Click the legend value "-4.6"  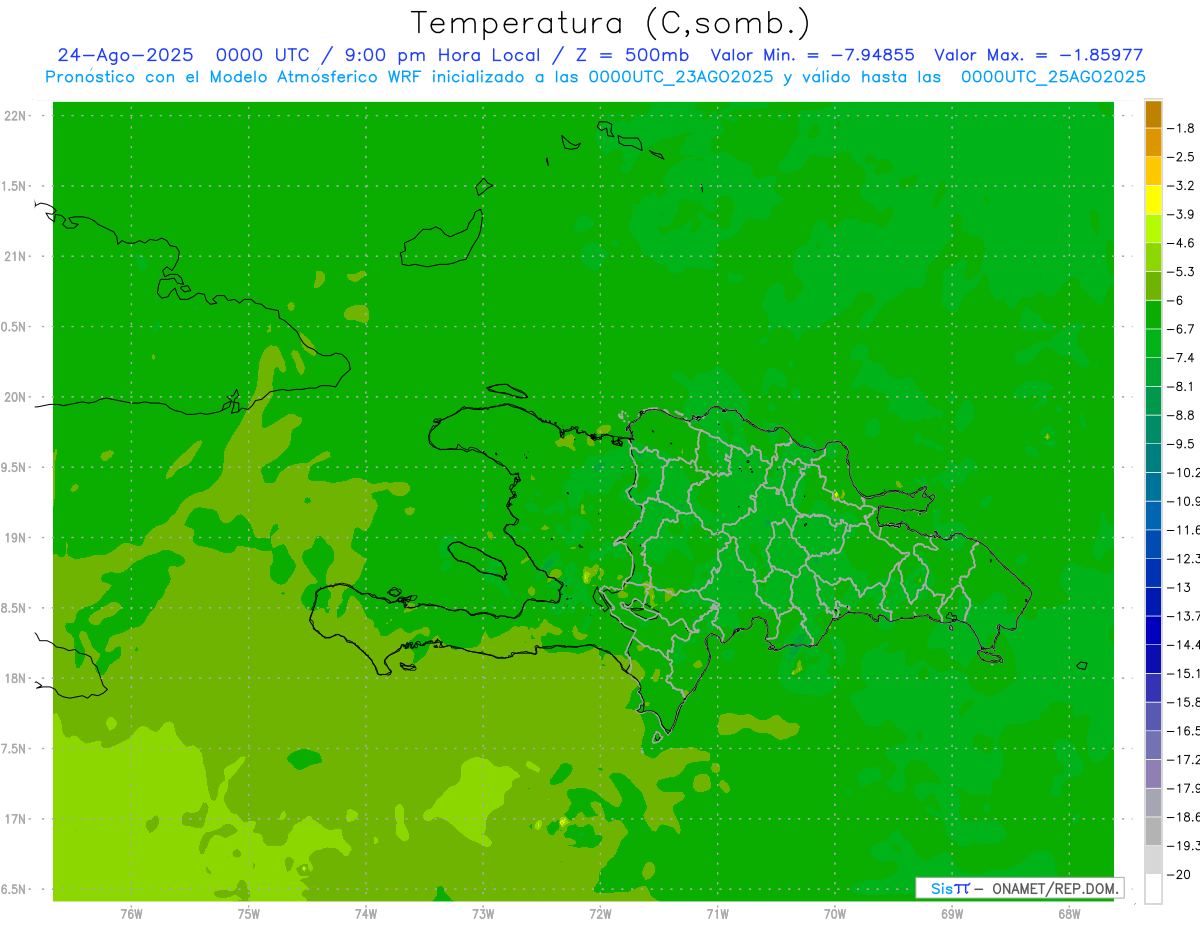click(x=1182, y=243)
